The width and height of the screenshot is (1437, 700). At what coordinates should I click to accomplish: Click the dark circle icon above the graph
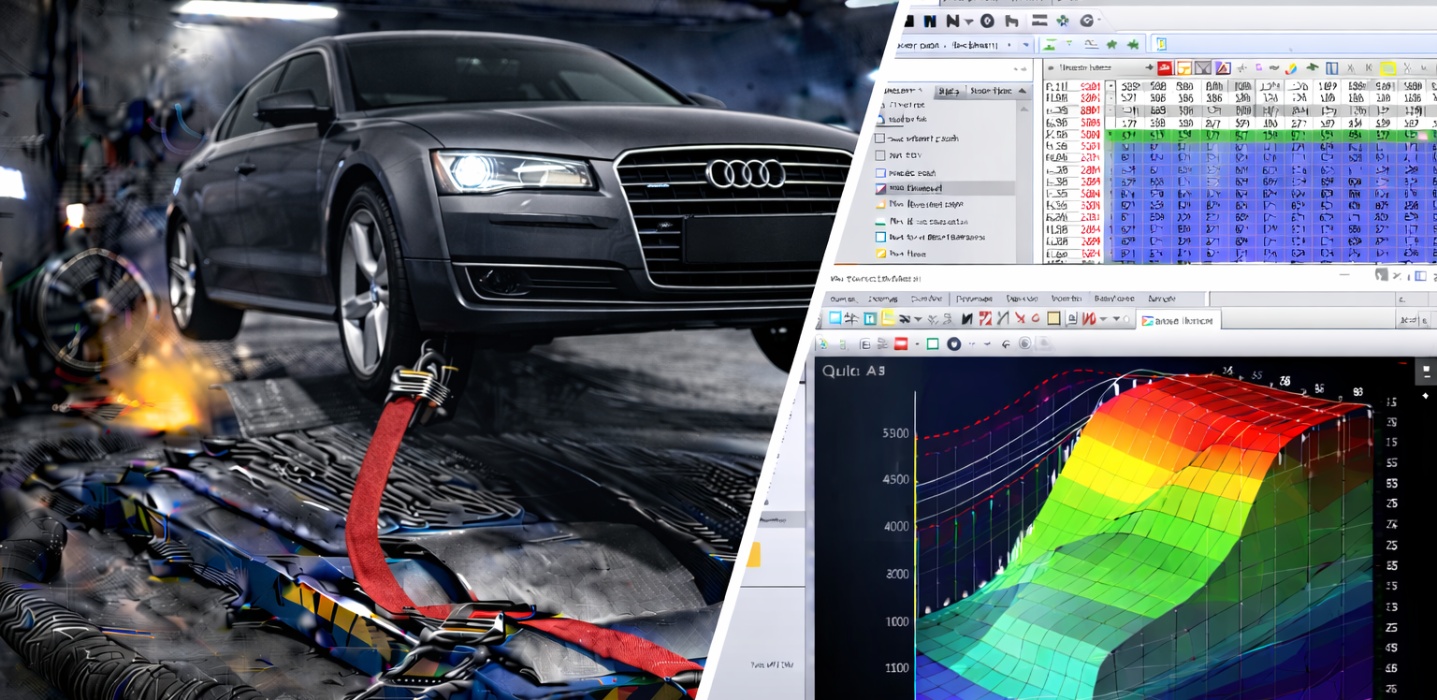954,344
